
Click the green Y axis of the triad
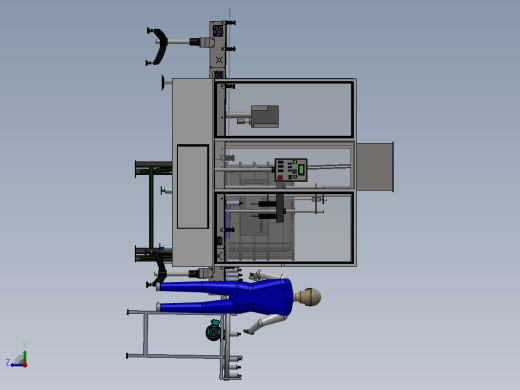25,355
